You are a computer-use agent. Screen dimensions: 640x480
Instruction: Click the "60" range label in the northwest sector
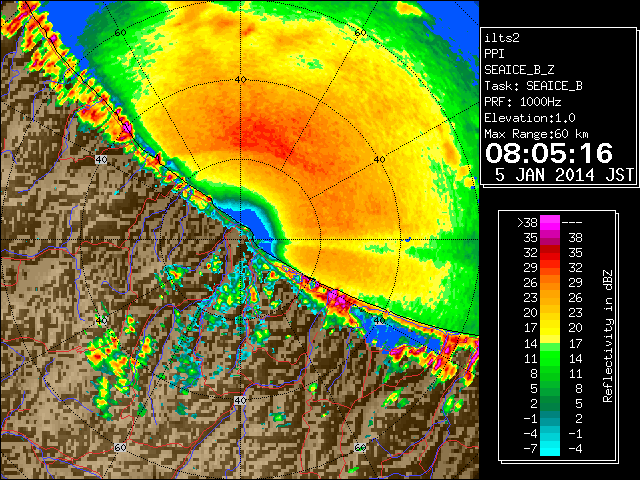(120, 33)
